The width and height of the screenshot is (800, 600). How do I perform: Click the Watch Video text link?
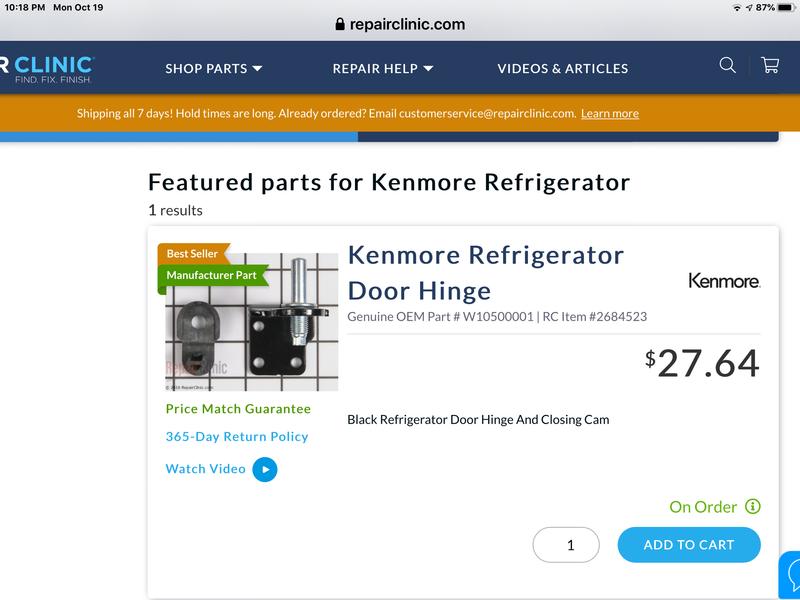pyautogui.click(x=205, y=468)
